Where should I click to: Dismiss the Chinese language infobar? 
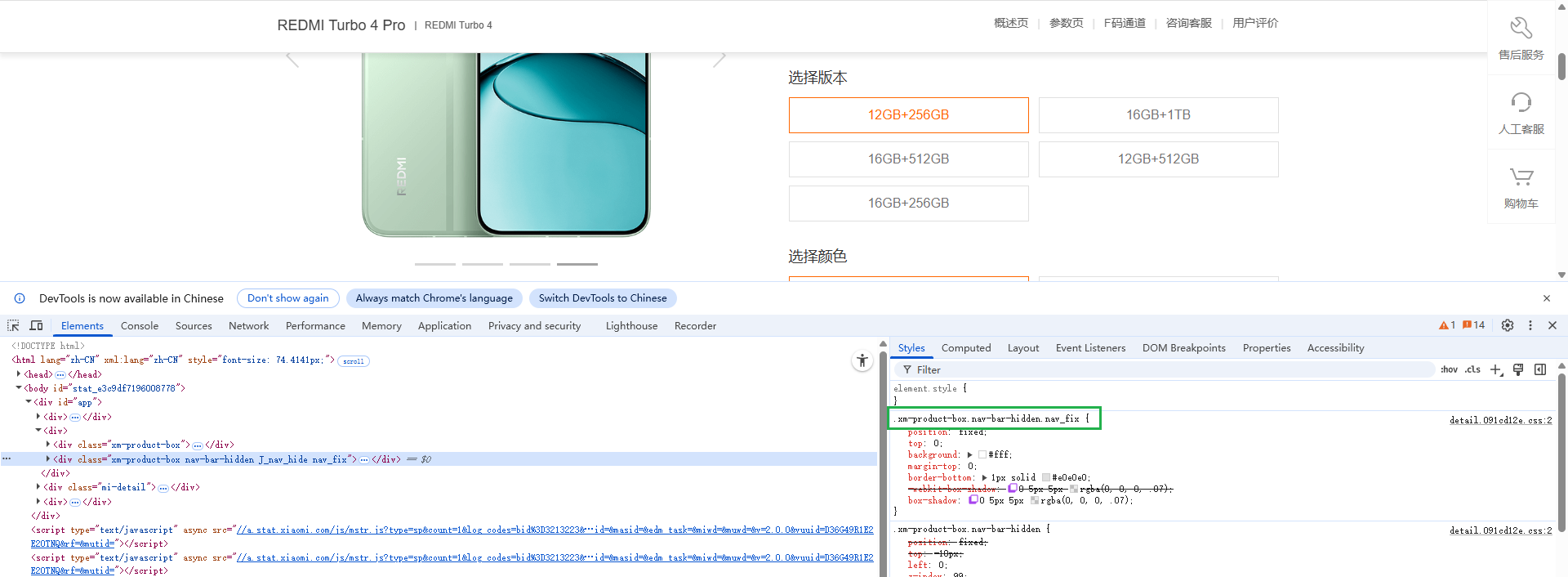pos(1547,298)
